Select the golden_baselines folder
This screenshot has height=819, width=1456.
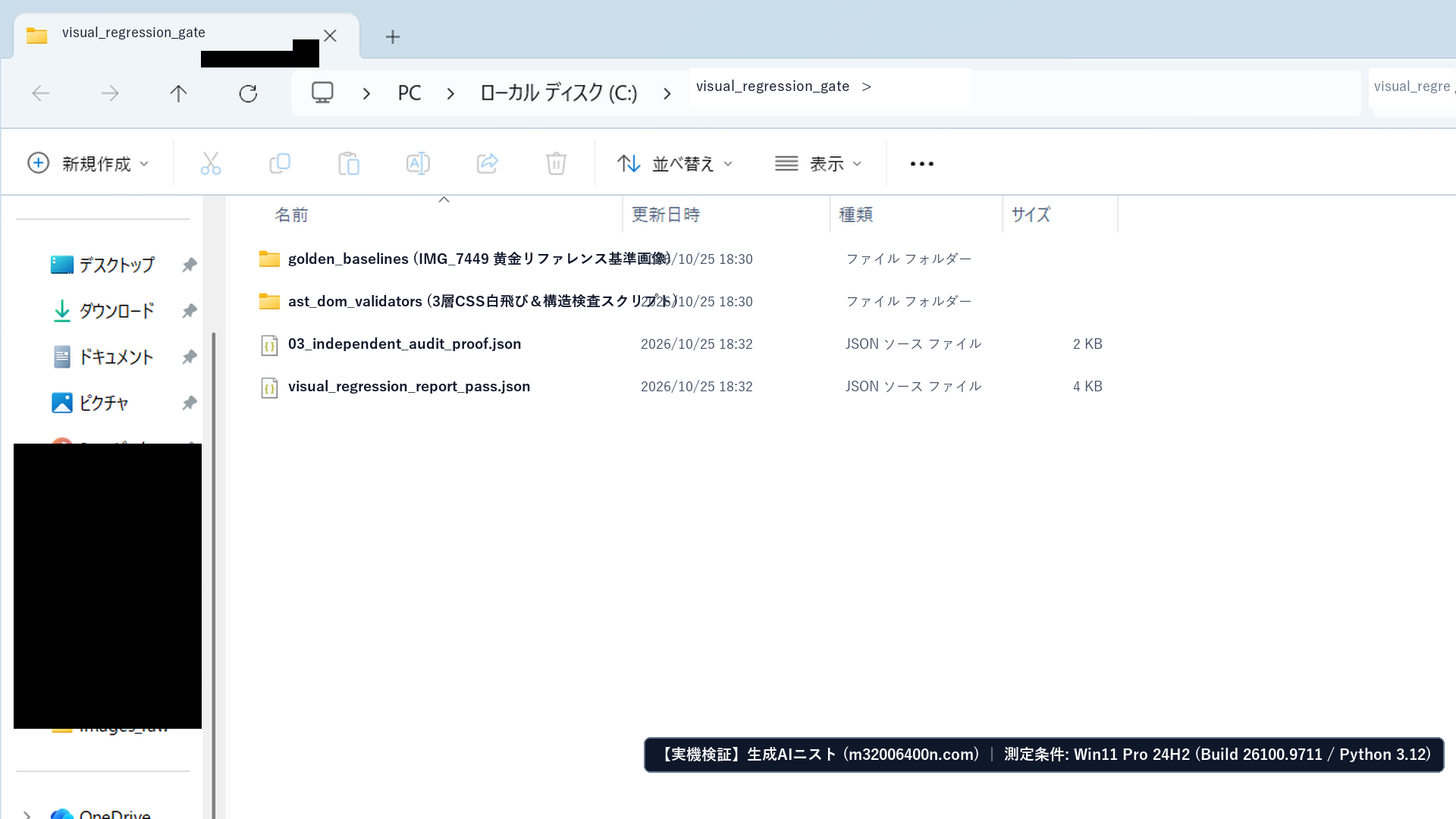(479, 259)
